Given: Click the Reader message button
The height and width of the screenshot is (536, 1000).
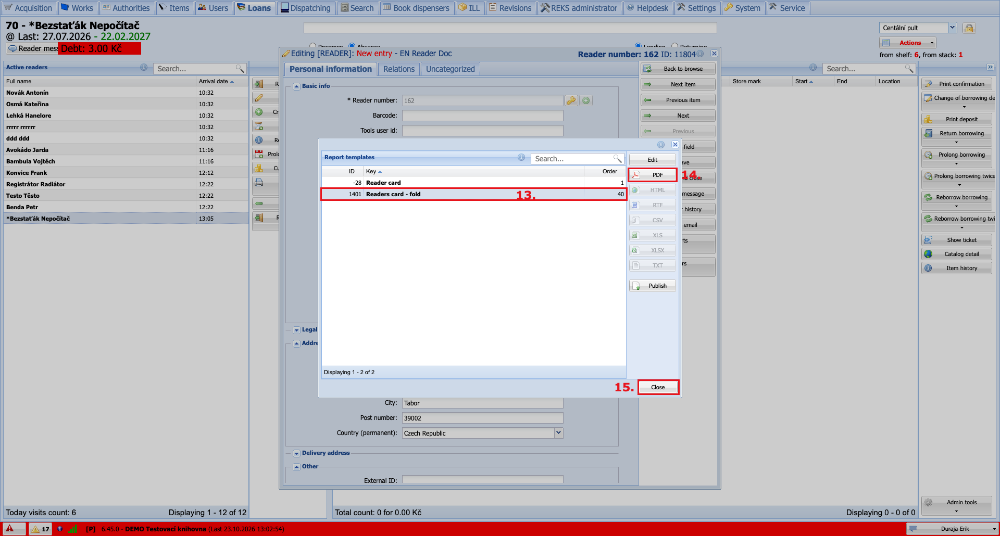Looking at the screenshot, I should coord(33,48).
